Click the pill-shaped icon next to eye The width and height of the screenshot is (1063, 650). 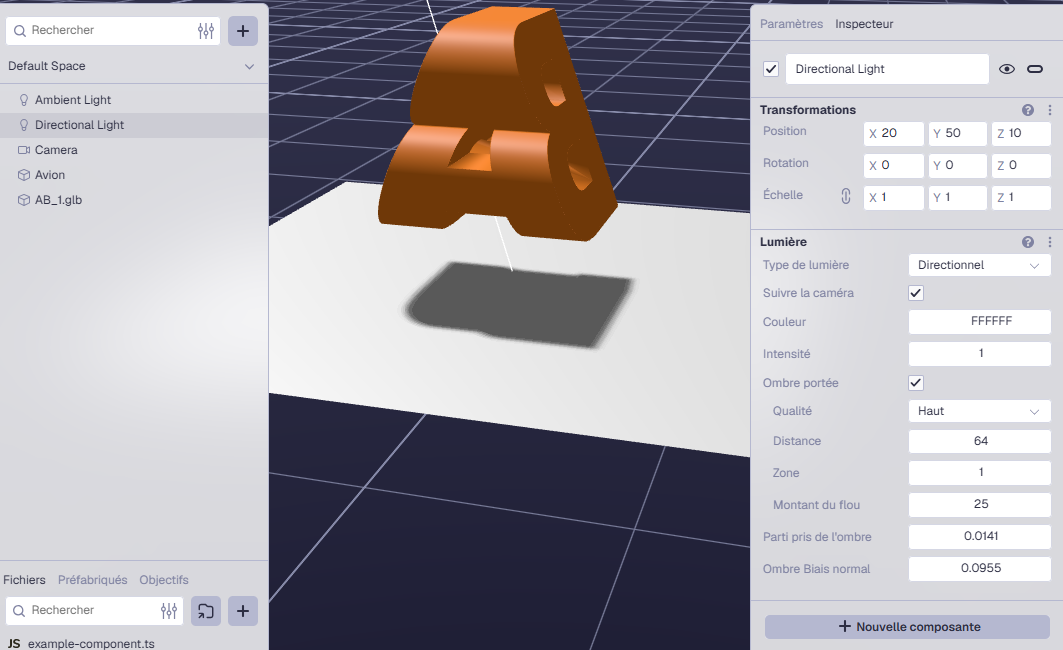(1035, 69)
